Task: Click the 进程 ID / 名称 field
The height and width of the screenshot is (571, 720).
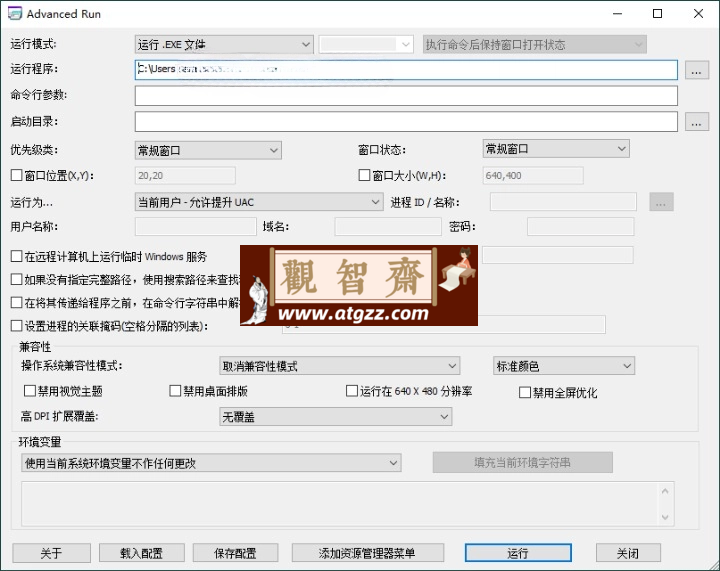Action: pos(563,202)
